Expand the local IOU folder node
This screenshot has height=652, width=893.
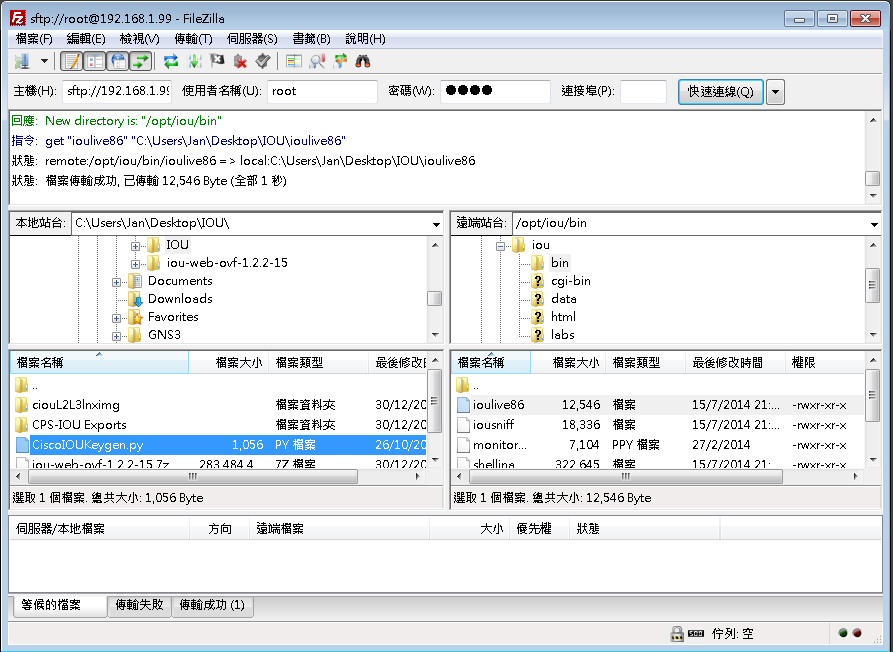pos(135,246)
